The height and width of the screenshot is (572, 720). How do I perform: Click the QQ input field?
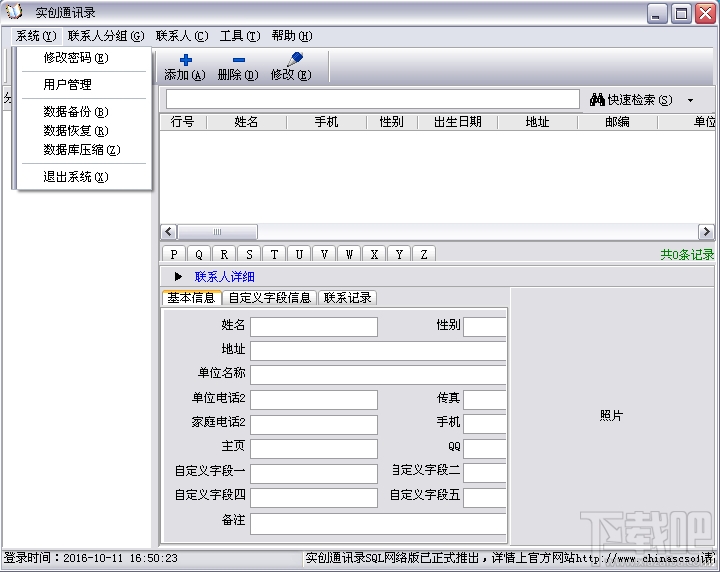point(485,449)
